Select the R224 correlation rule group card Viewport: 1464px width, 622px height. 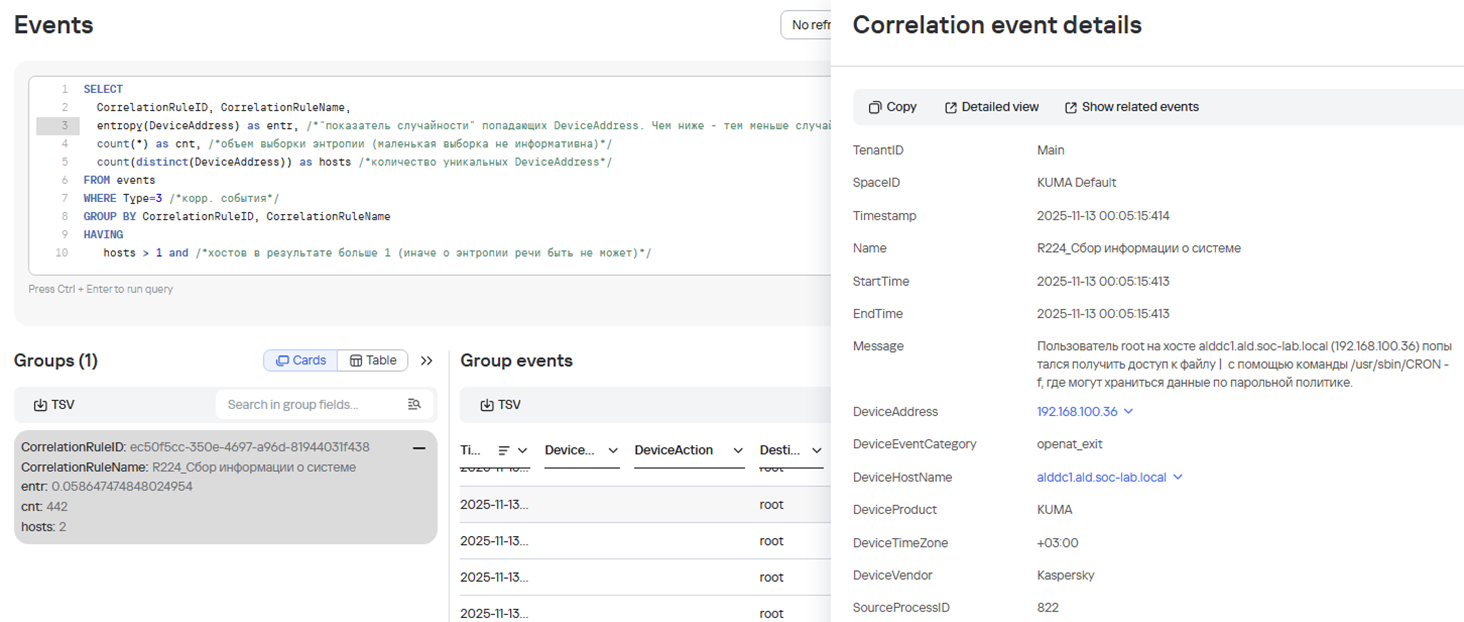pos(225,487)
